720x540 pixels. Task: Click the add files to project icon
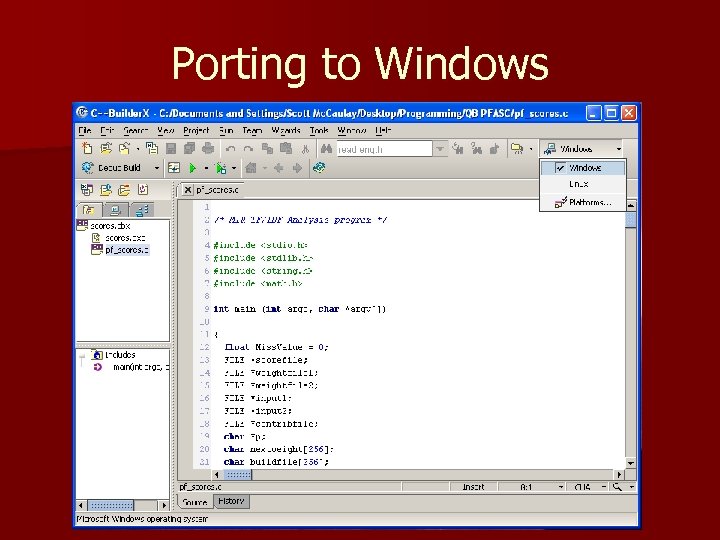[106, 190]
